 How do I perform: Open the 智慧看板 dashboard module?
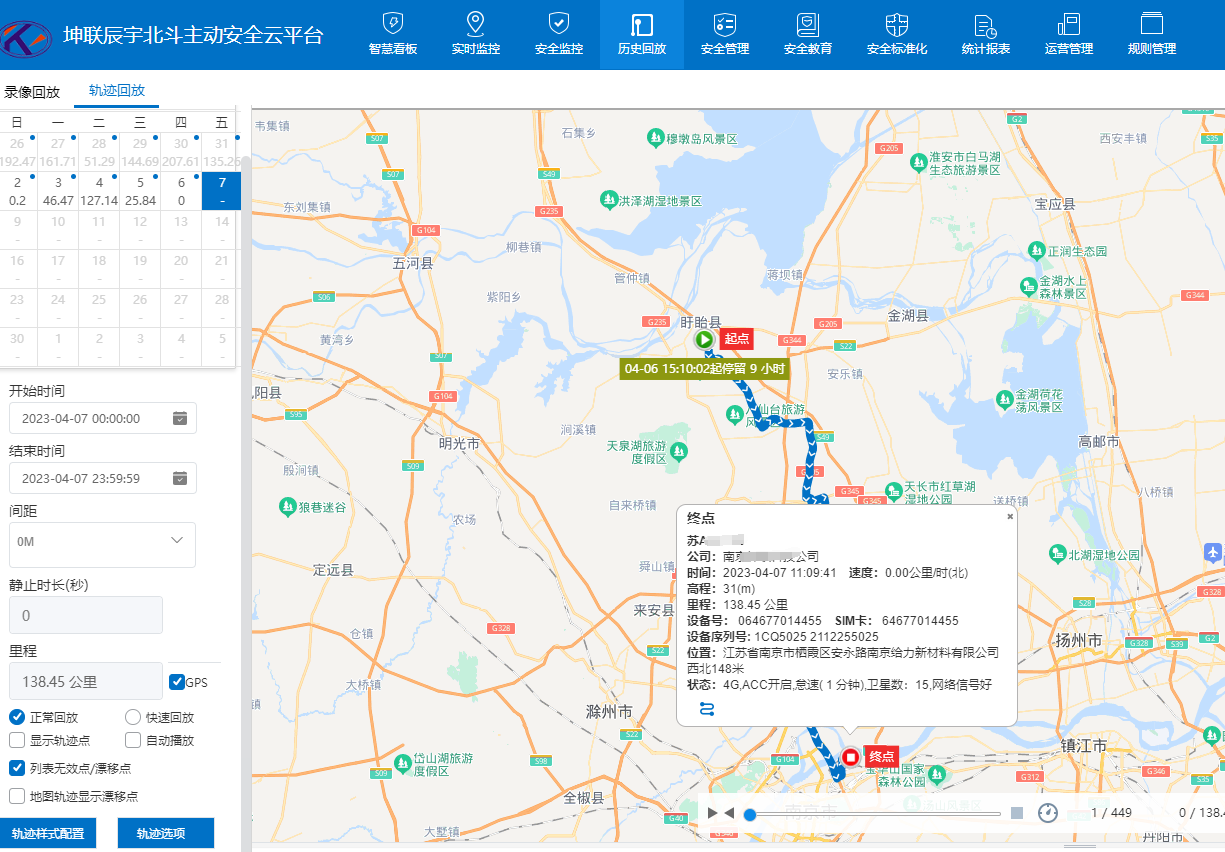[393, 34]
